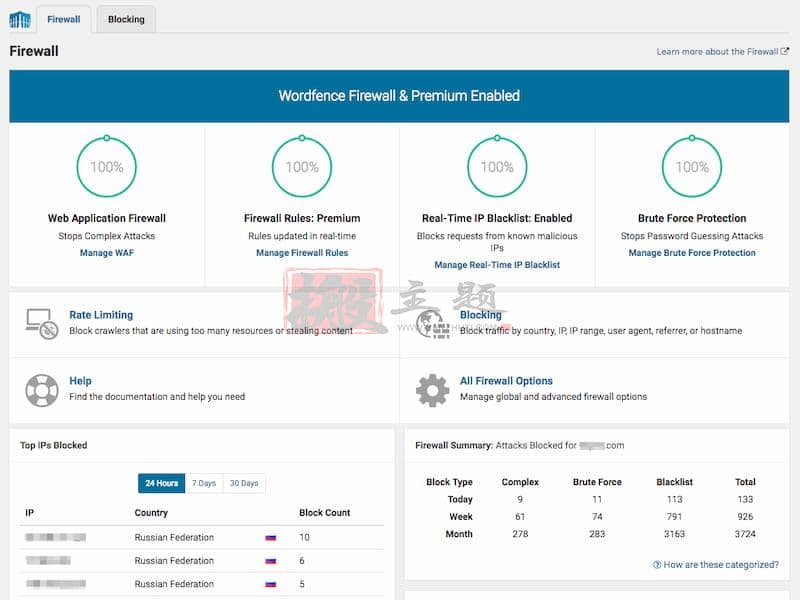Click the block count value 10

pyautogui.click(x=304, y=537)
